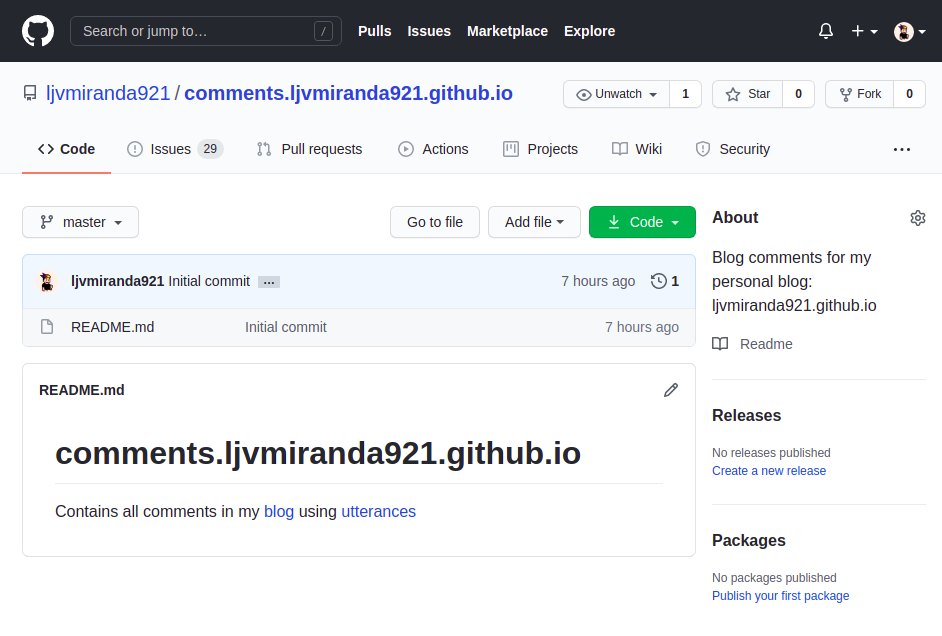The width and height of the screenshot is (942, 636).
Task: Follow the blog link in the README
Action: (x=279, y=512)
